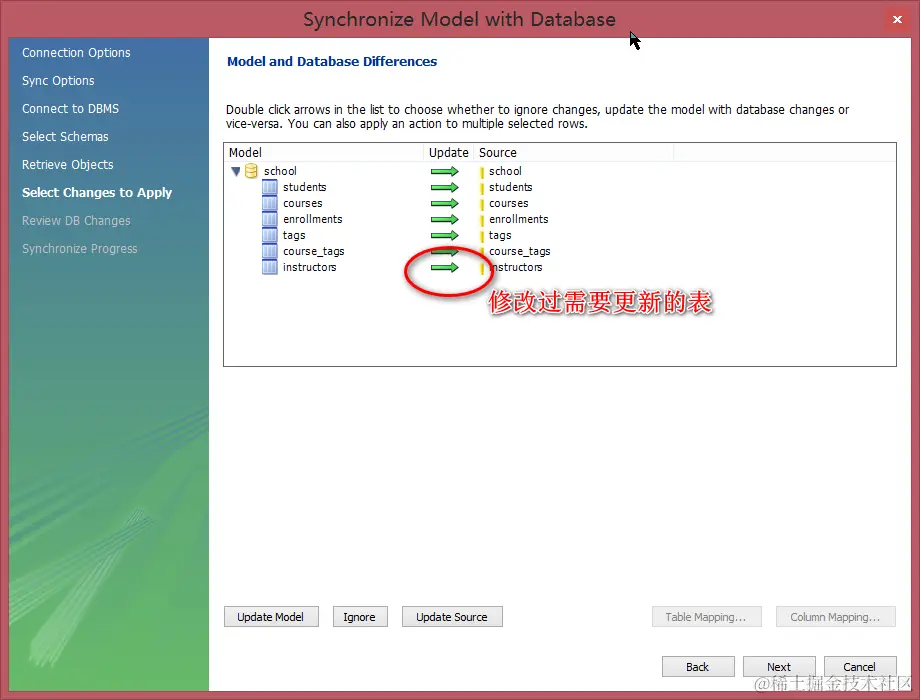Click the Update Source button
Screen dimensions: 920x700
(x=452, y=617)
